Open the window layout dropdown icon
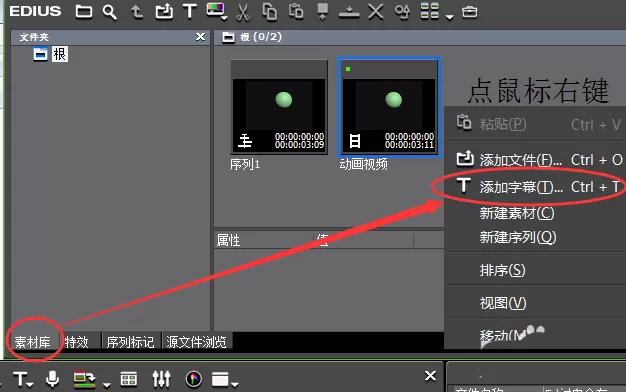Screen dimensions: 626x392 tap(224, 380)
